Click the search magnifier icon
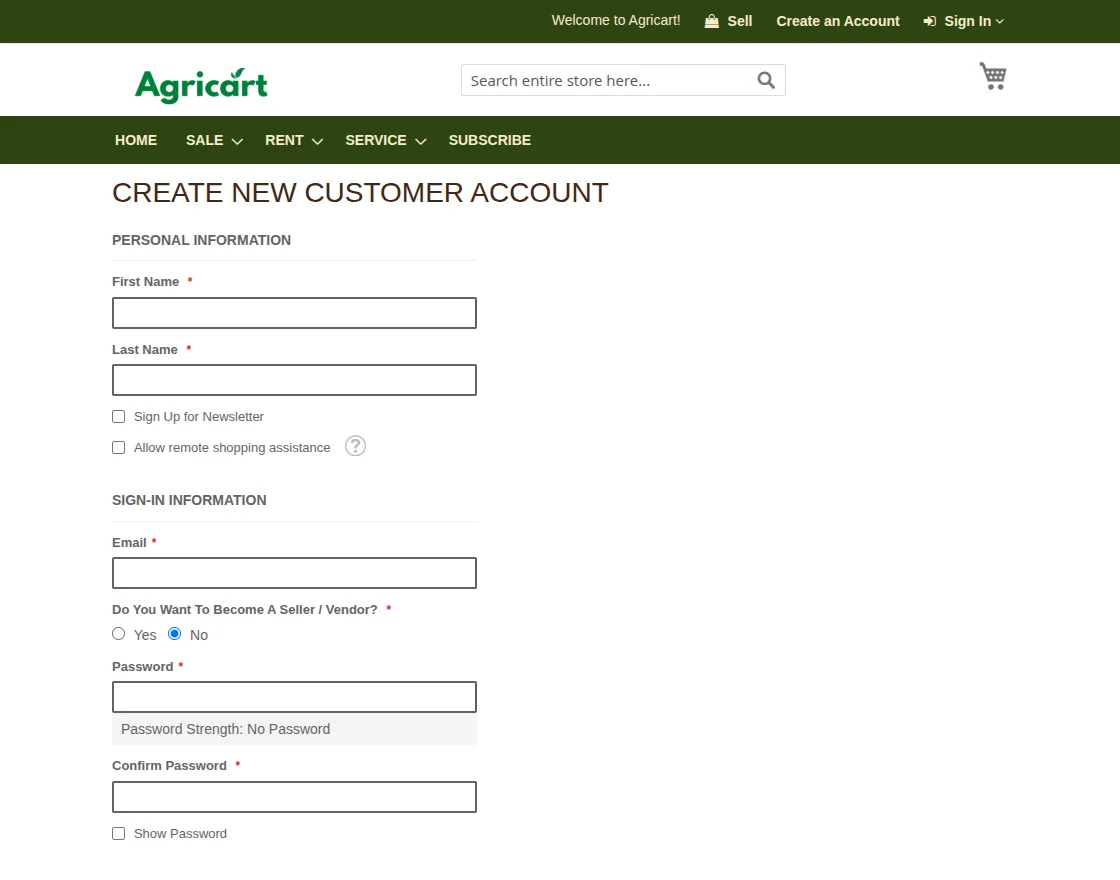1120x880 pixels. [765, 80]
